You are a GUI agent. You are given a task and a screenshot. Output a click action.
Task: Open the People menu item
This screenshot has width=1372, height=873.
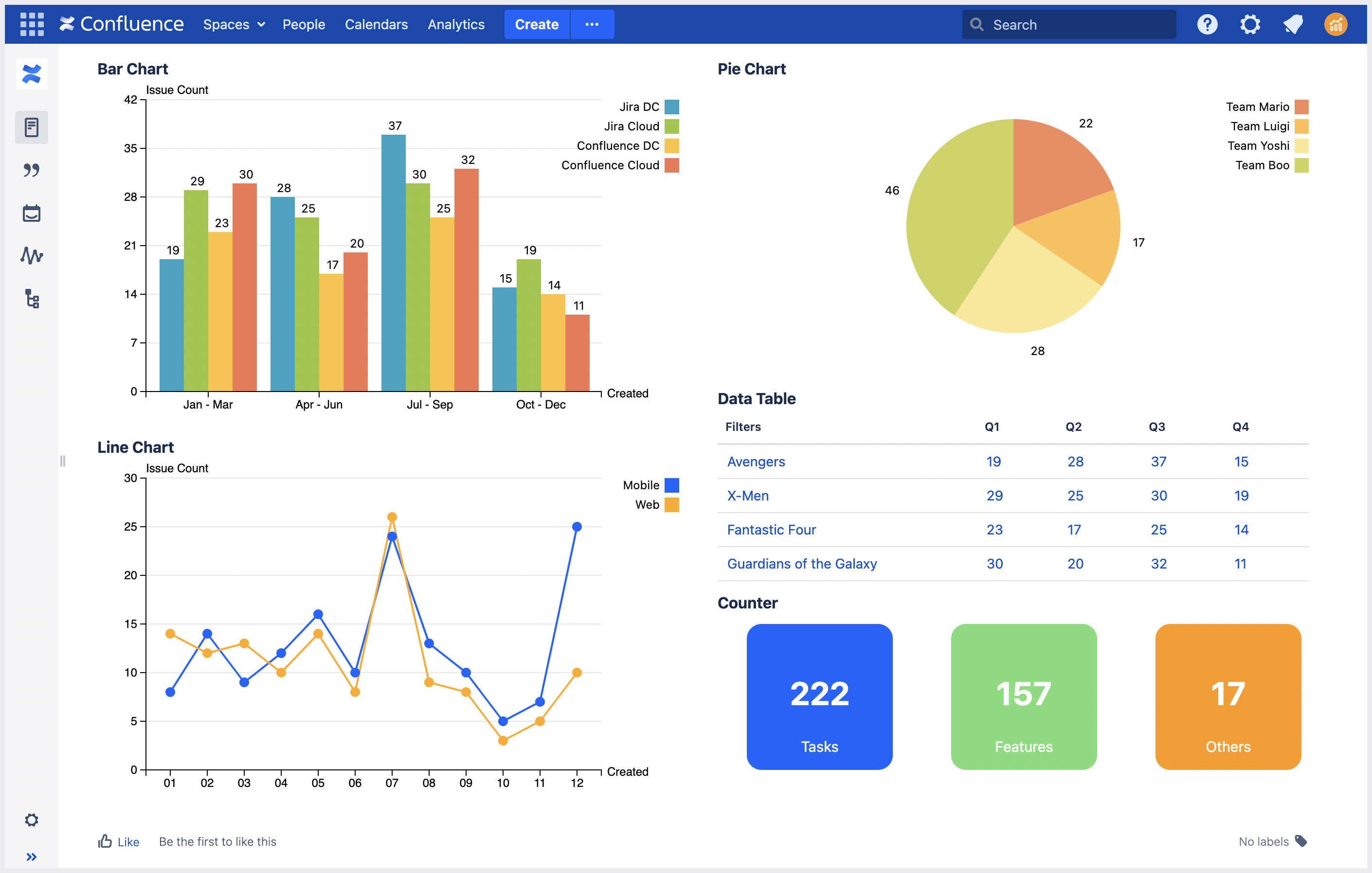303,24
